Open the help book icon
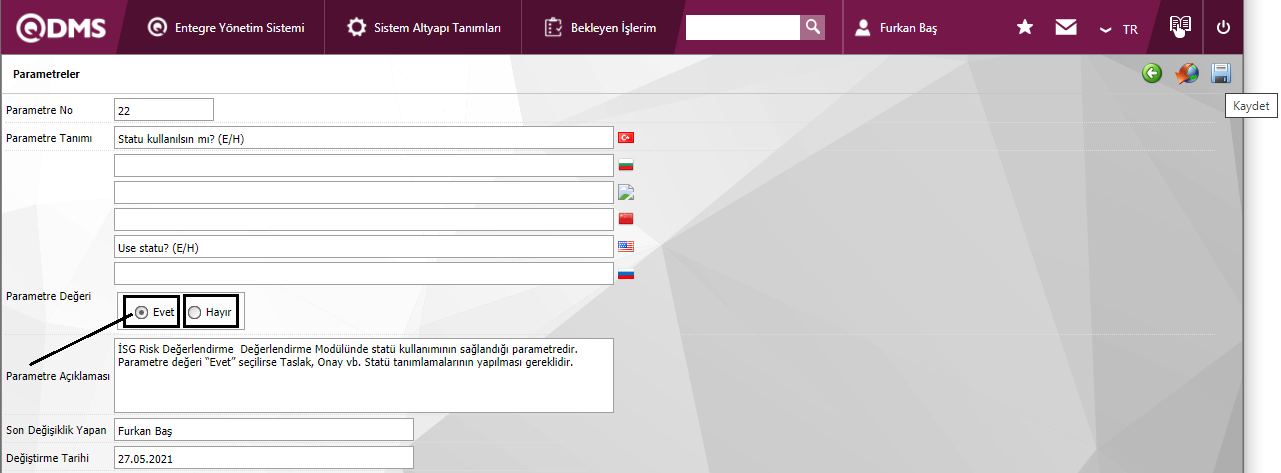Image resolution: width=1281 pixels, height=473 pixels. 1181,27
